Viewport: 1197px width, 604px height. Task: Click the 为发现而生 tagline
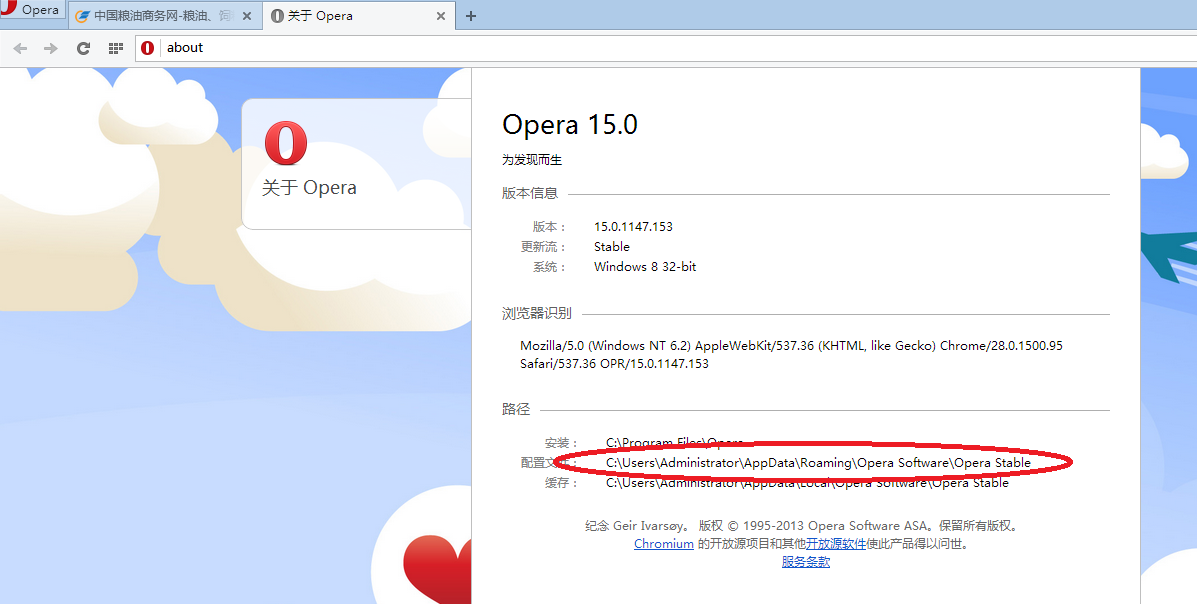coord(531,160)
